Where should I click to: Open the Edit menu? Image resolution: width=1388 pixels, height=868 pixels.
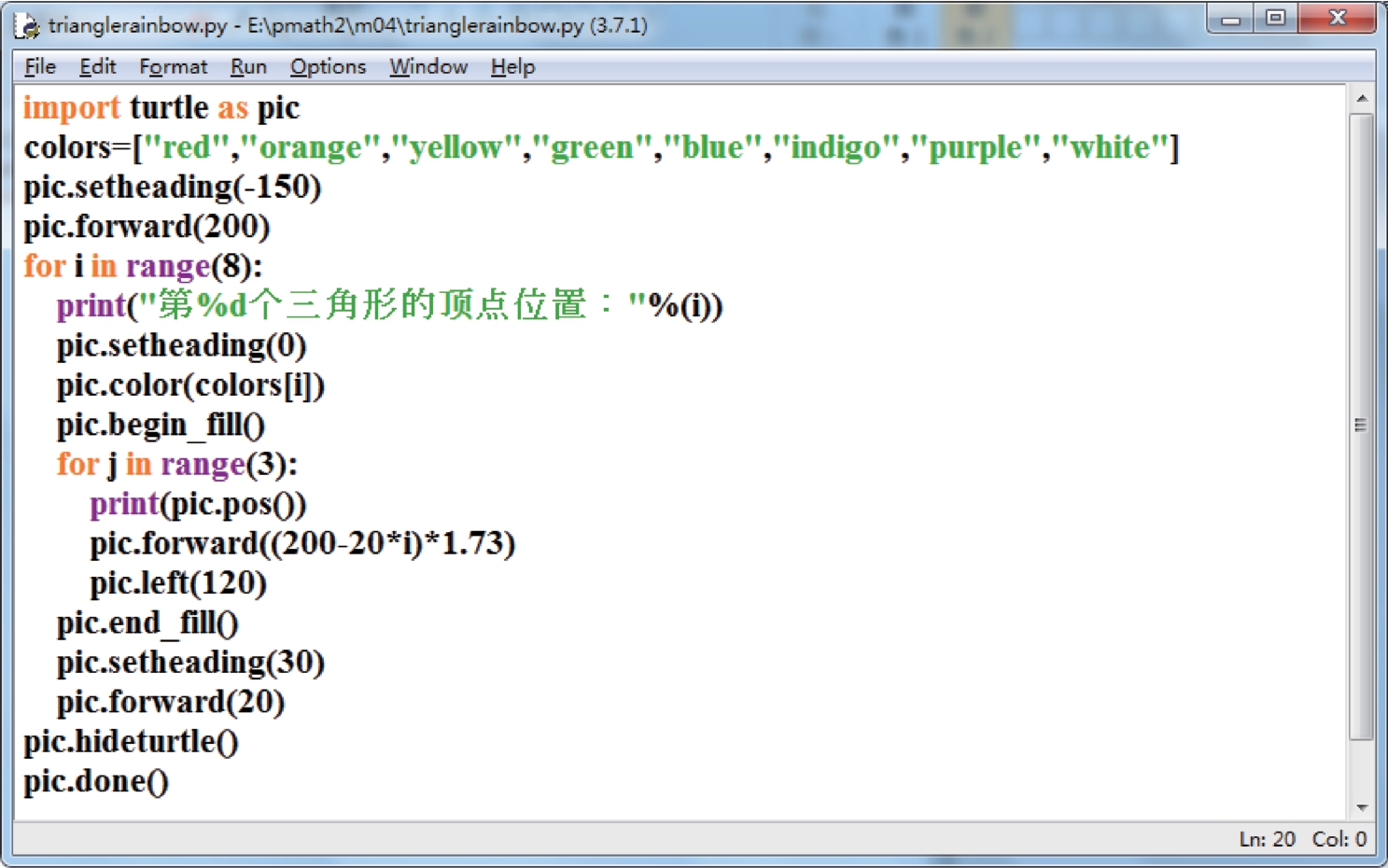97,67
